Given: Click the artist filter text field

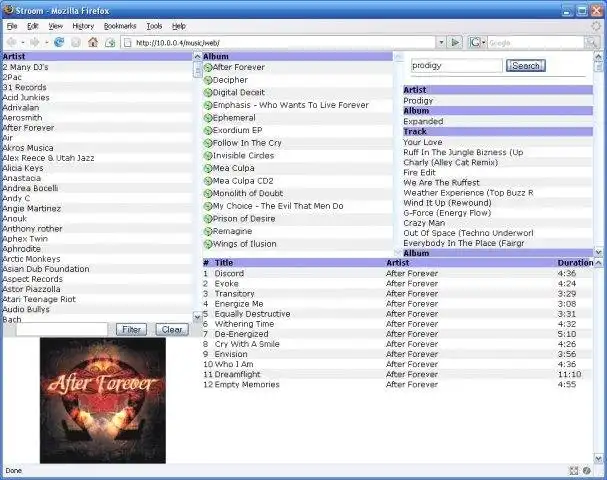Looking at the screenshot, I should pos(62,329).
